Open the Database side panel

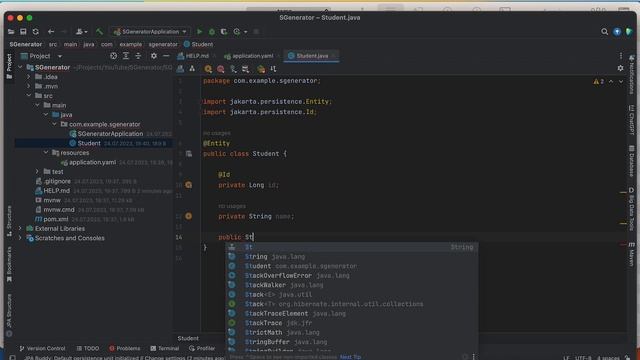coord(631,161)
